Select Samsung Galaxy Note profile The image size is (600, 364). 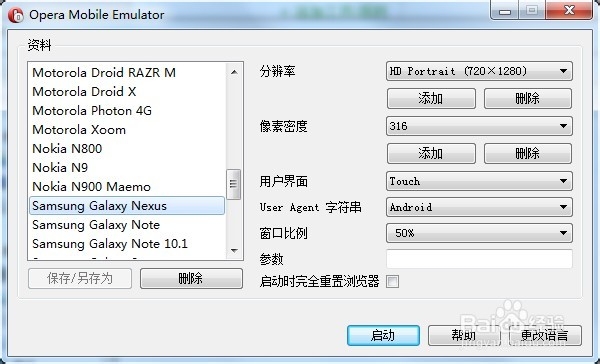click(x=127, y=225)
